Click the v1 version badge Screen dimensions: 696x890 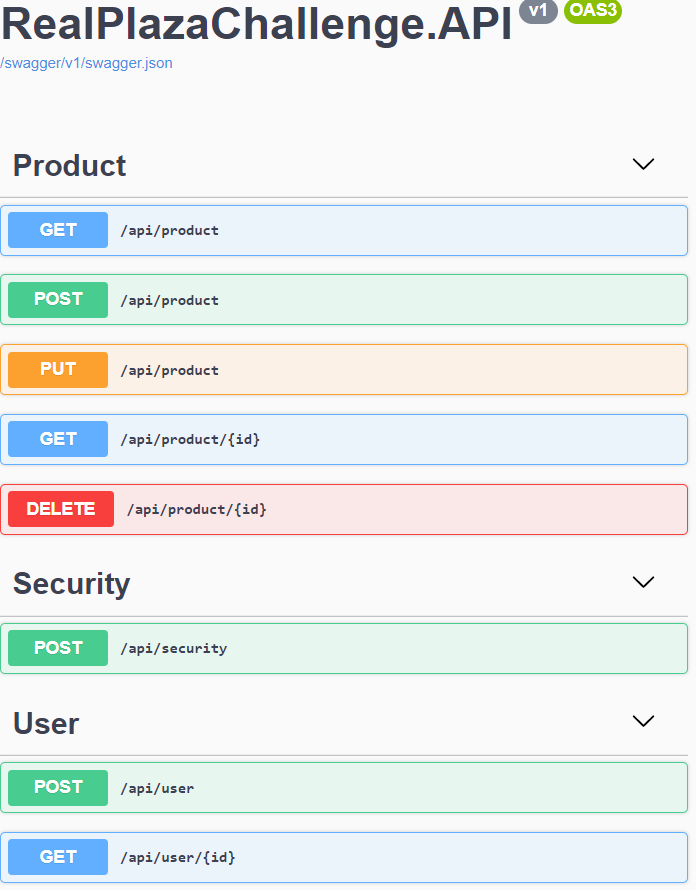(538, 12)
